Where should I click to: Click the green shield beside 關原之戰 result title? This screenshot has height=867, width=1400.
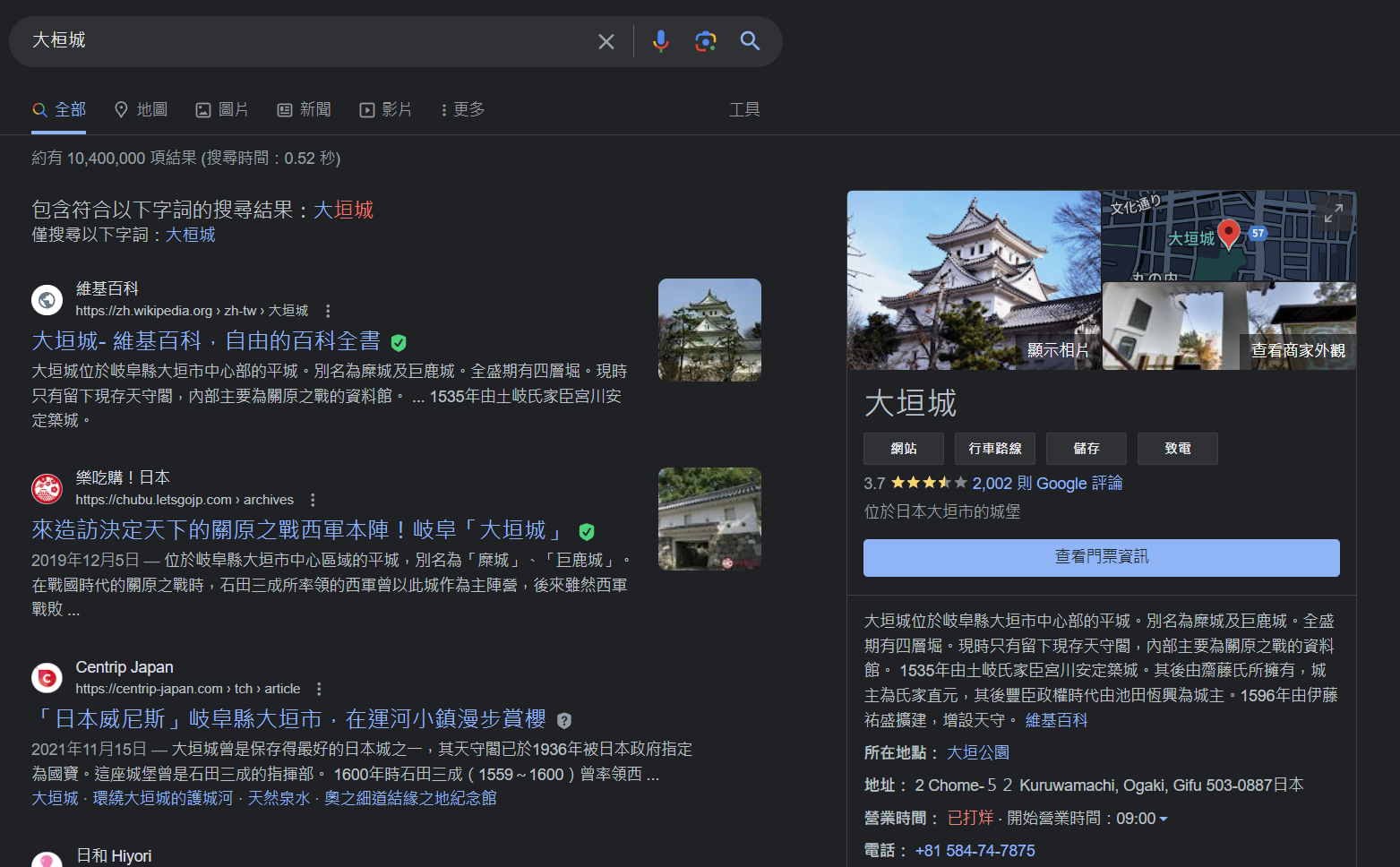pos(587,532)
